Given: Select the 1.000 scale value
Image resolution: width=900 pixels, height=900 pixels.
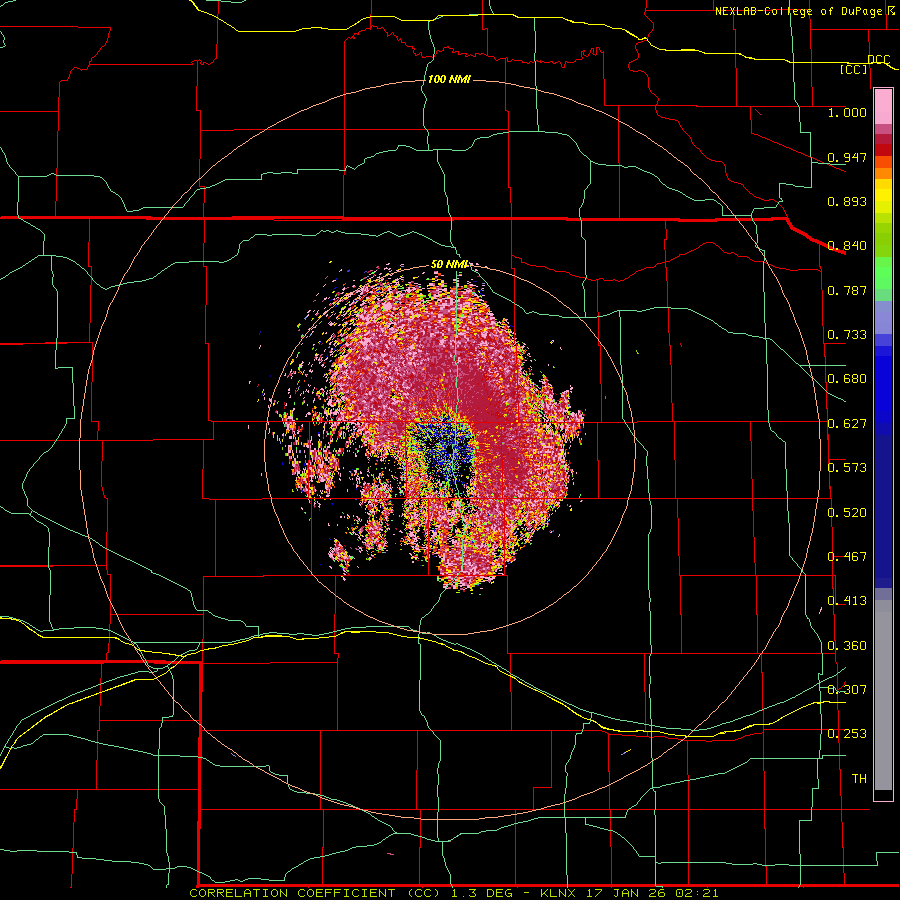Looking at the screenshot, I should 847,113.
